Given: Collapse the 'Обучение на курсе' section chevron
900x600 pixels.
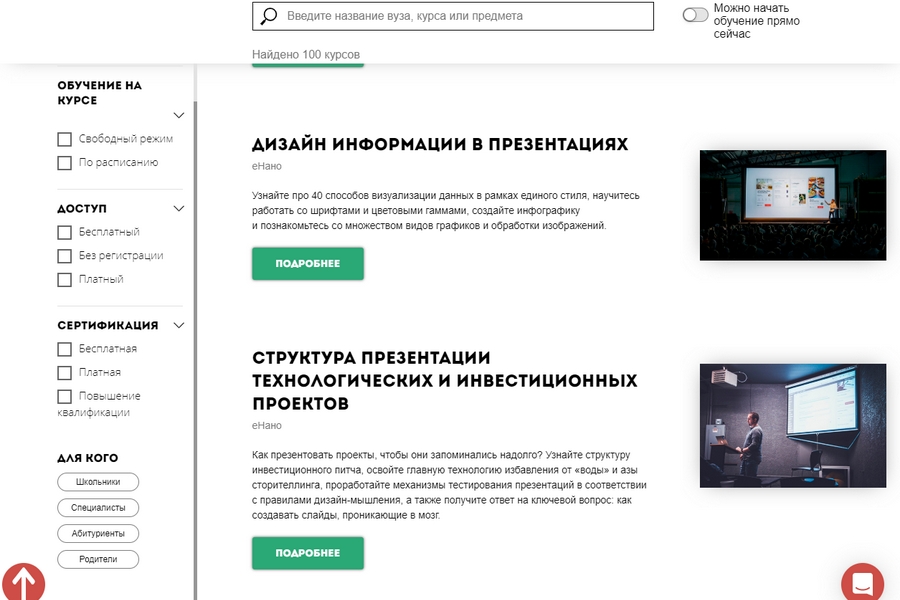Looking at the screenshot, I should [x=179, y=115].
